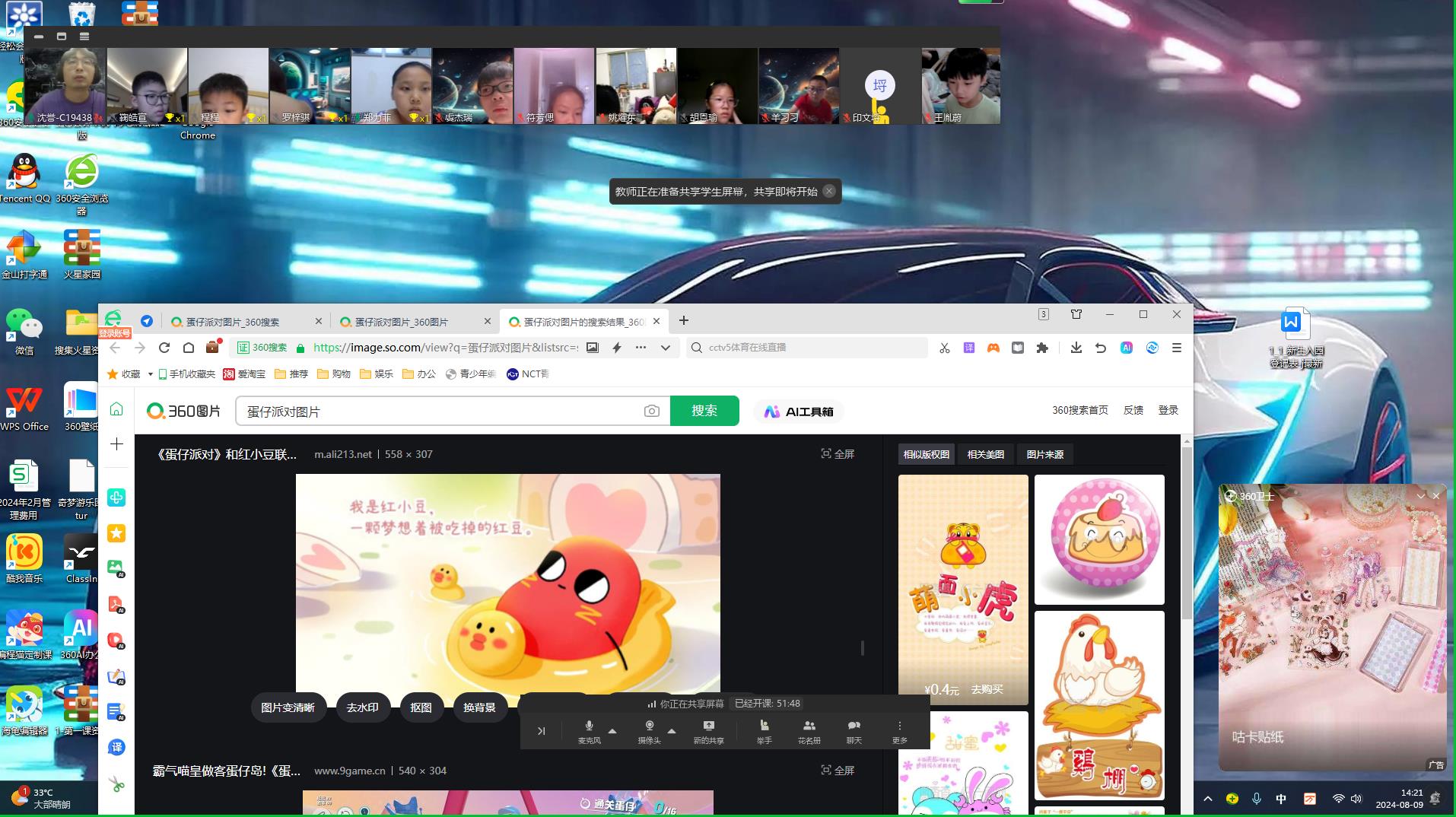Toggle fullscreen (全屏) for the 霸气喵皇 image
Image resolution: width=1456 pixels, height=817 pixels.
click(x=838, y=771)
